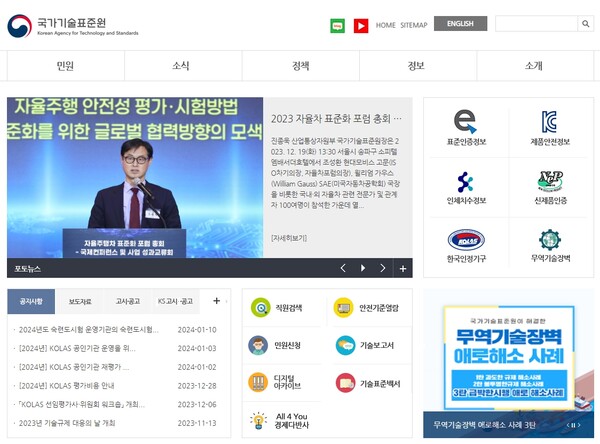Click 자세히보기 link under news article

[x=289, y=238]
